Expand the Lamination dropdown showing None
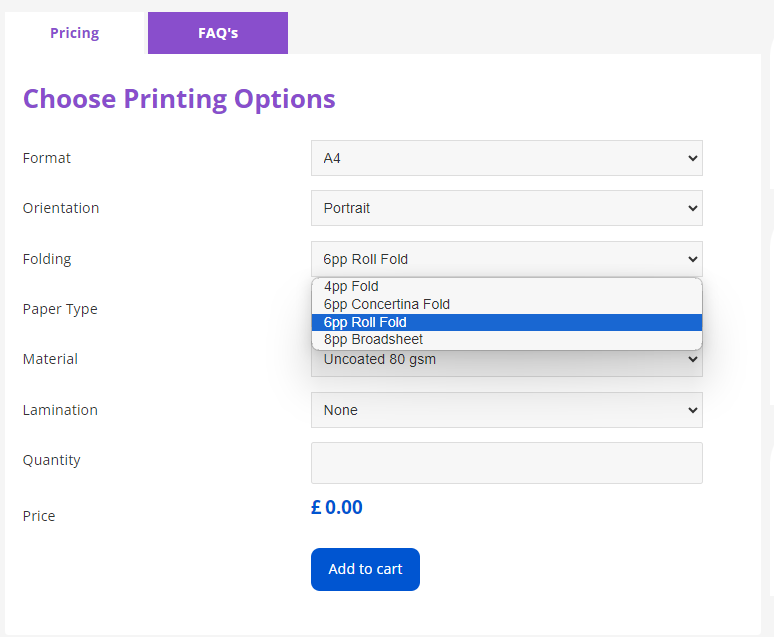This screenshot has height=637, width=774. point(506,410)
